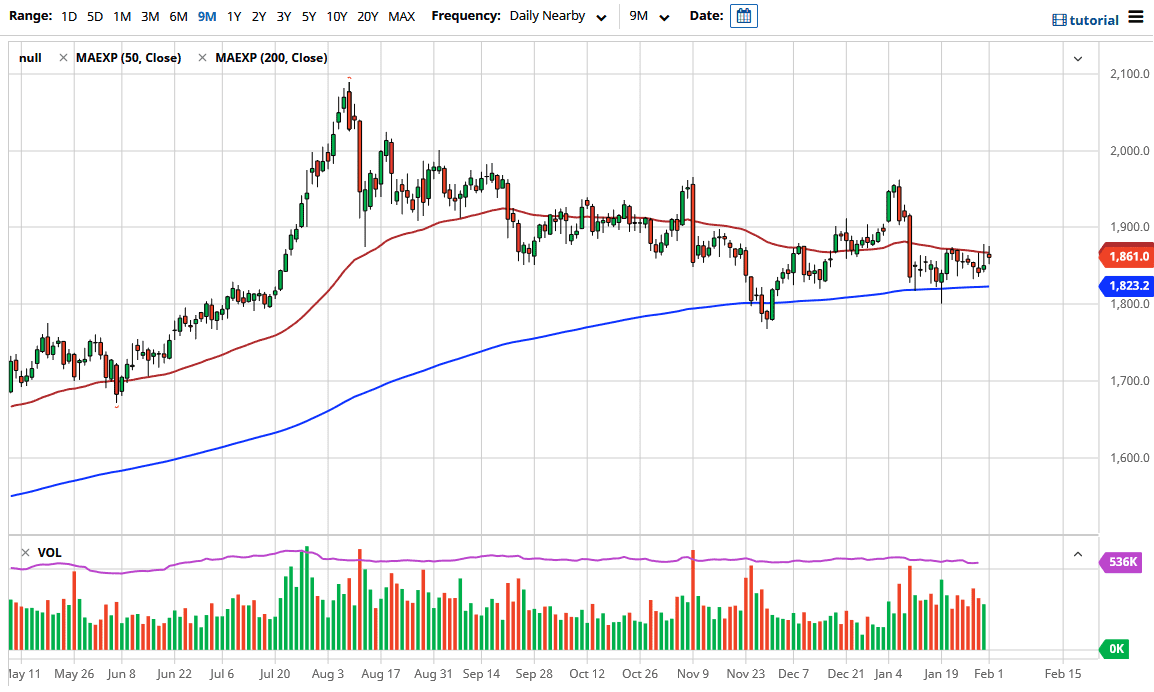Image resolution: width=1154 pixels, height=692 pixels.
Task: Open the Daily Nearby frequency dropdown
Action: 557,16
